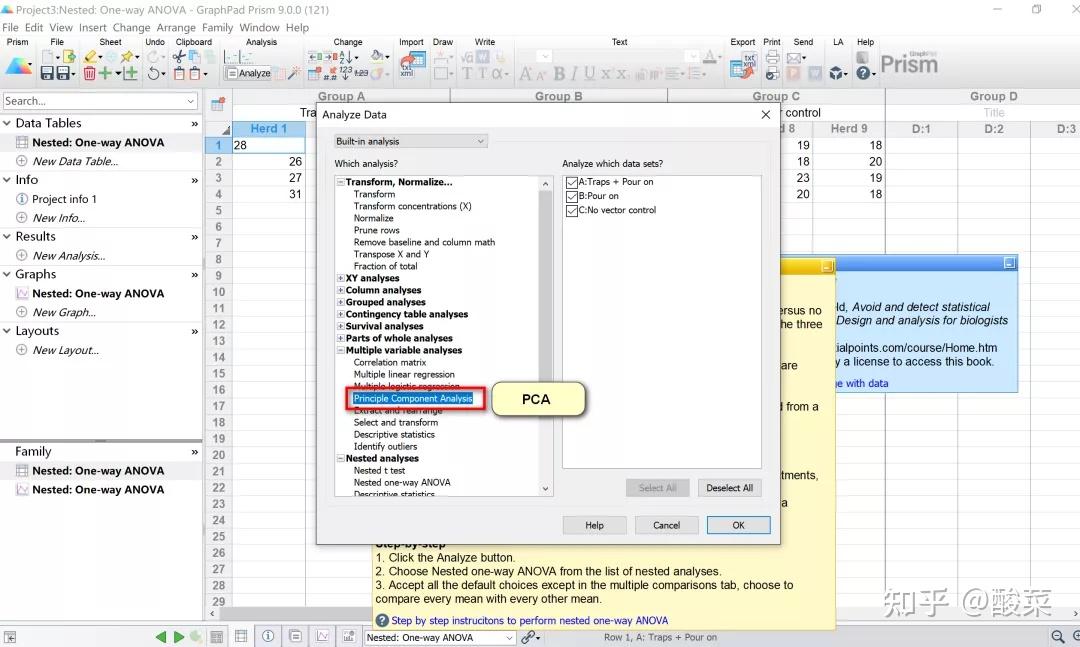Click the analysis list scrollbar down arrow
Screen dimensions: 1080x647
[545, 489]
